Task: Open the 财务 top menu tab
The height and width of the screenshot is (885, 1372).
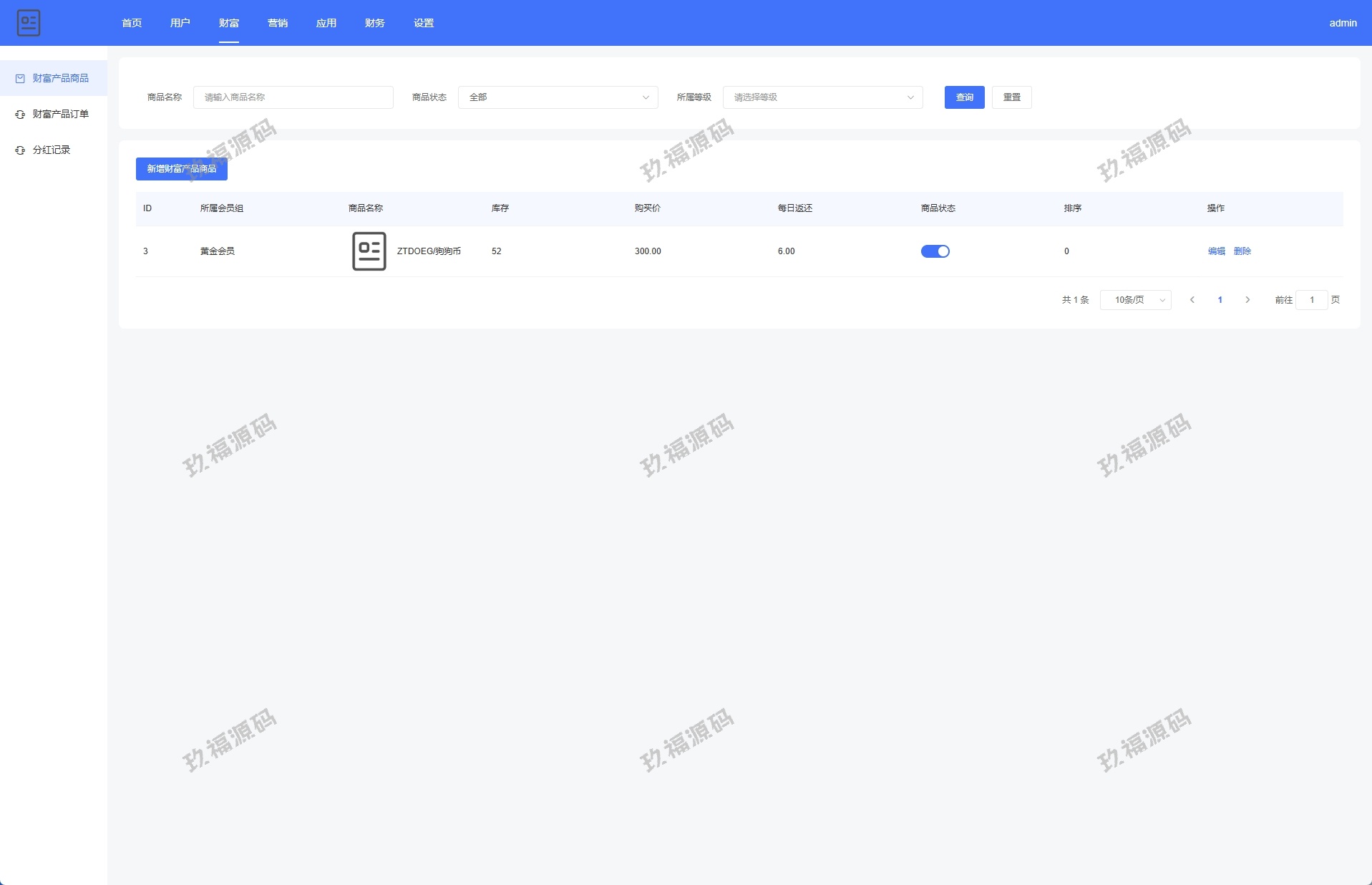Action: point(375,23)
